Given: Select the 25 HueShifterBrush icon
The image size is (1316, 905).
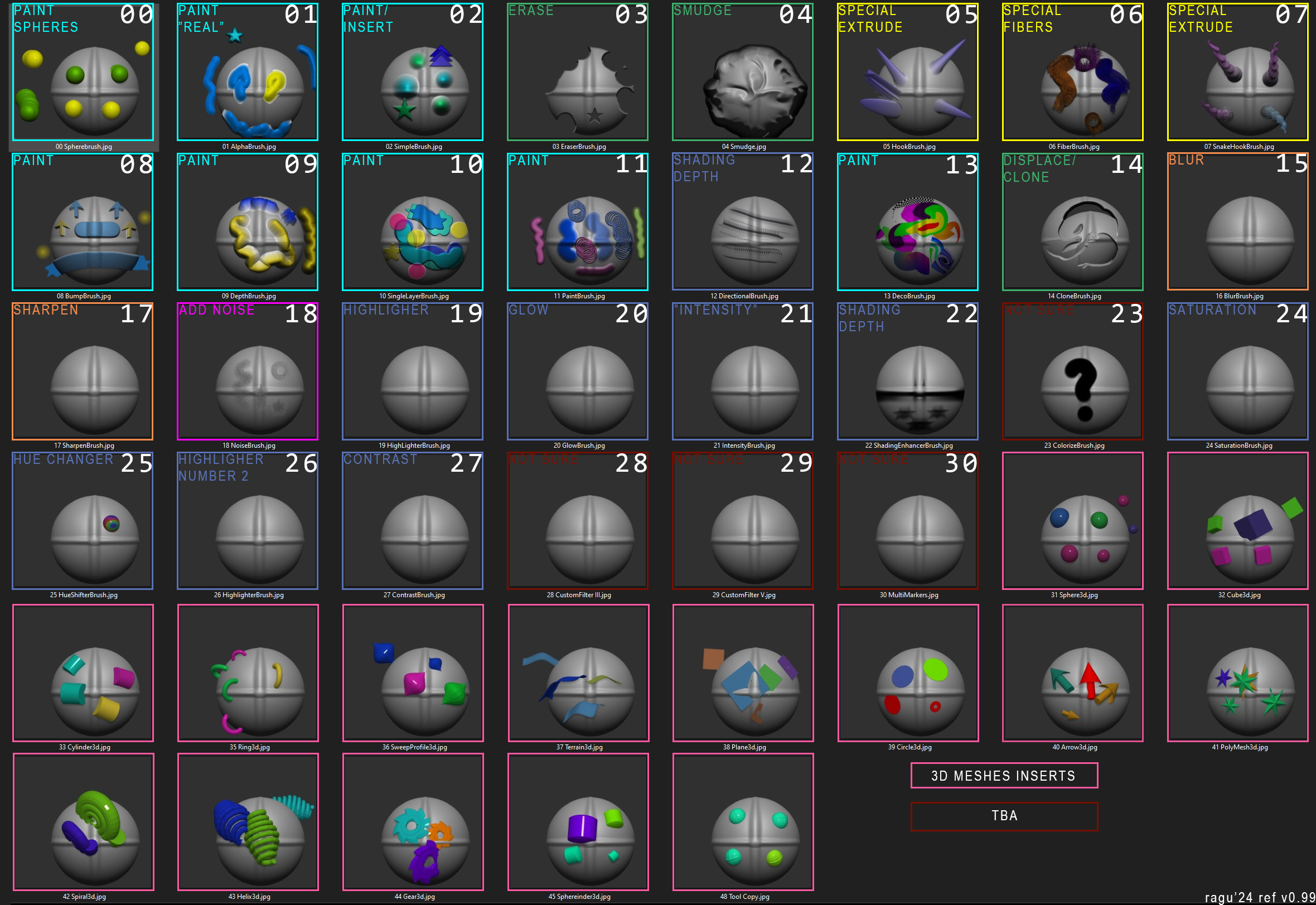Looking at the screenshot, I should [83, 521].
